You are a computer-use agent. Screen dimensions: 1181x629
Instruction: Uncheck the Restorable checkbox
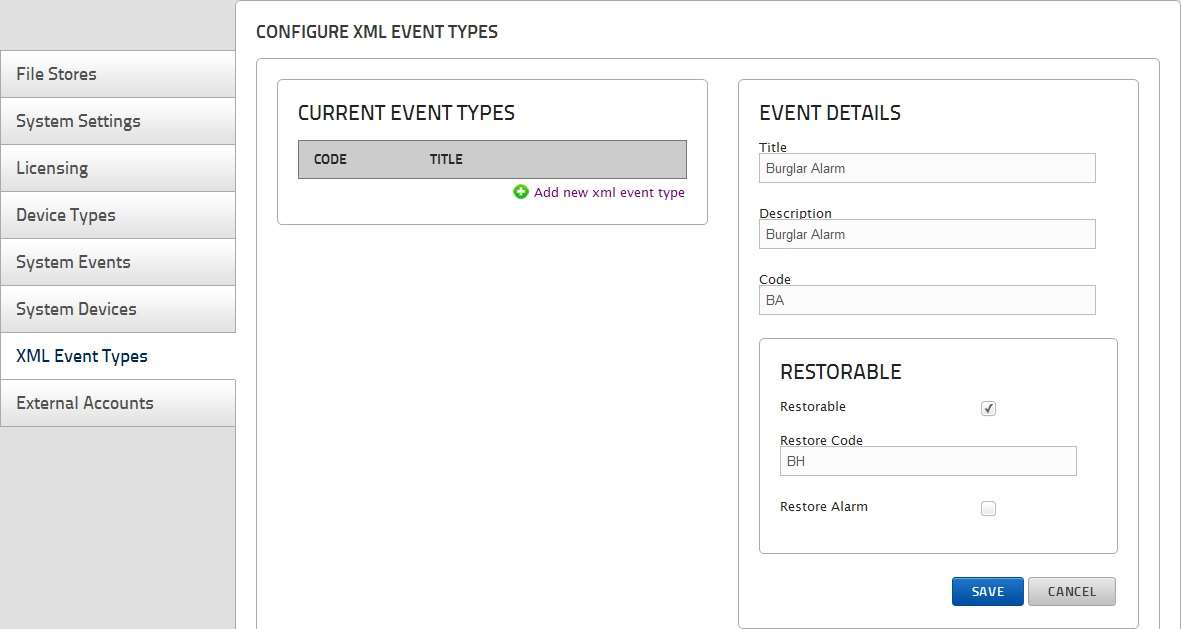(988, 408)
